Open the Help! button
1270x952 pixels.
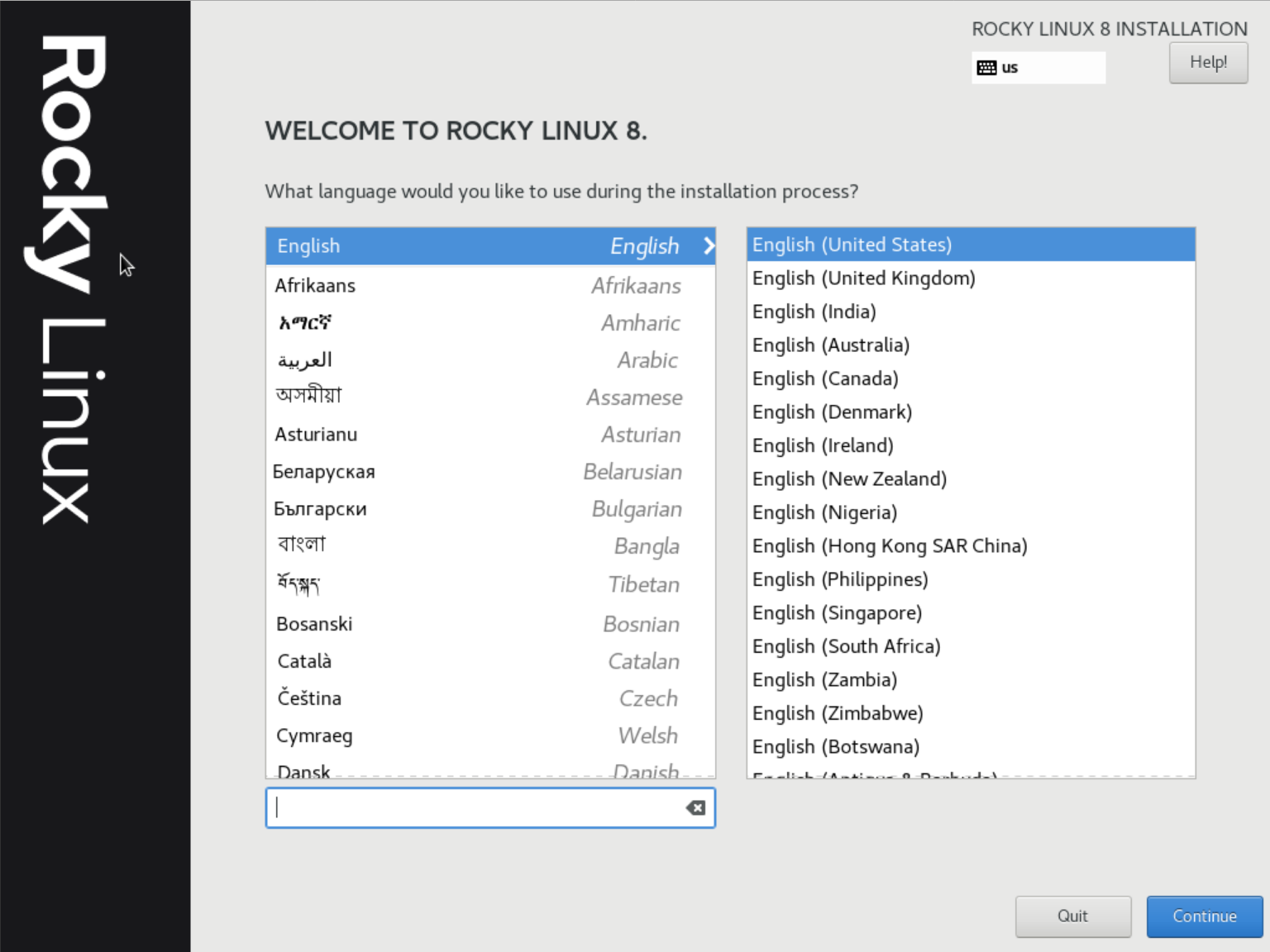1208,62
